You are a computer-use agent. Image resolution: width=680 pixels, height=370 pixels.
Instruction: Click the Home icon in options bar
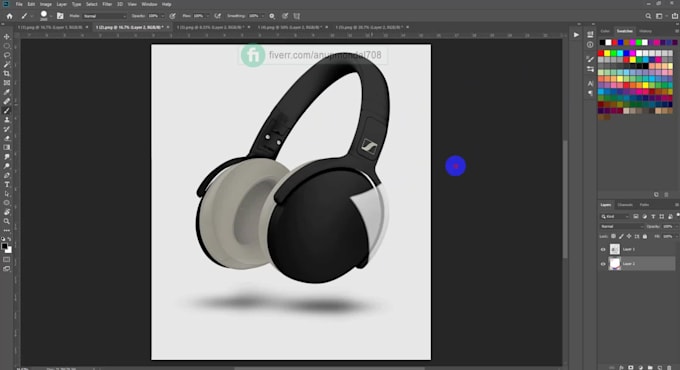[x=10, y=16]
